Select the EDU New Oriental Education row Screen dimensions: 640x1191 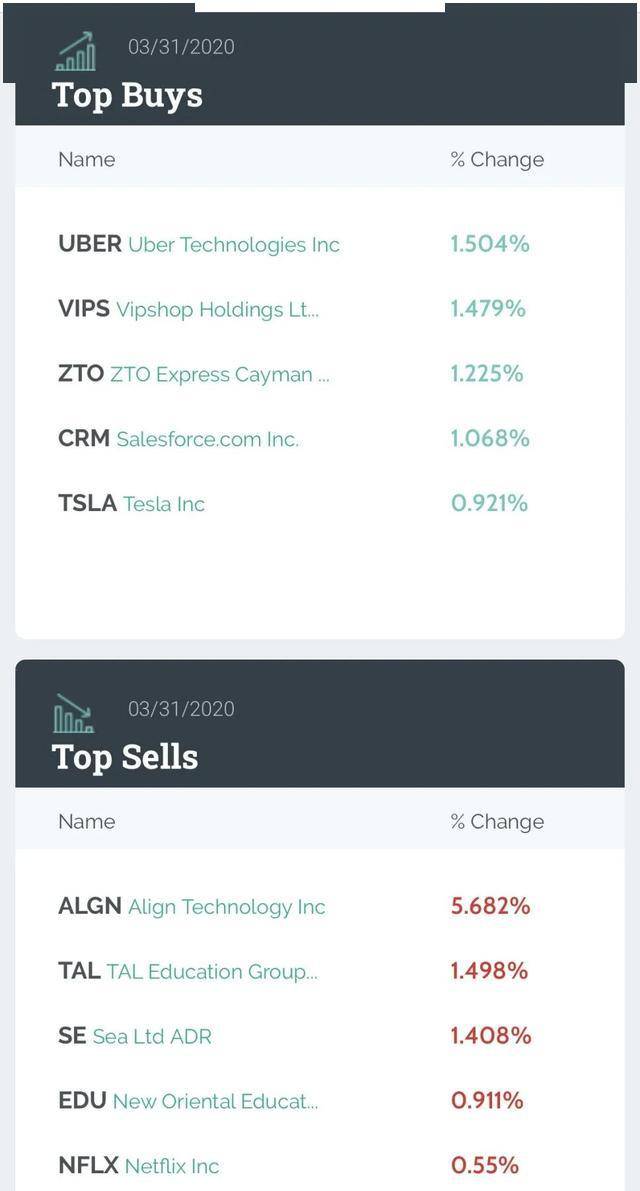tap(188, 1101)
